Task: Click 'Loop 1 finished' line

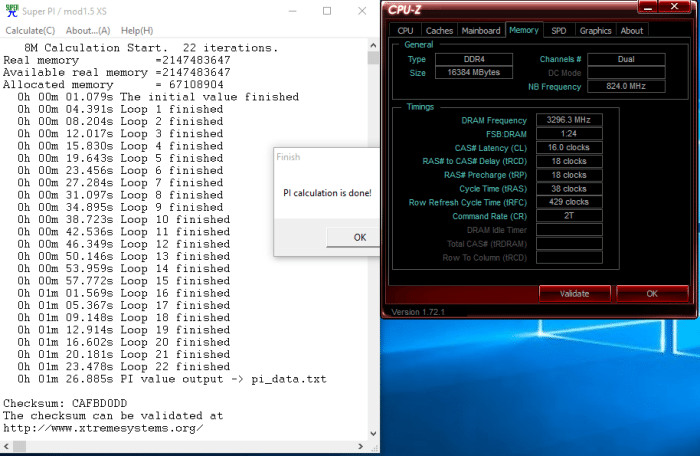Action: (x=120, y=109)
